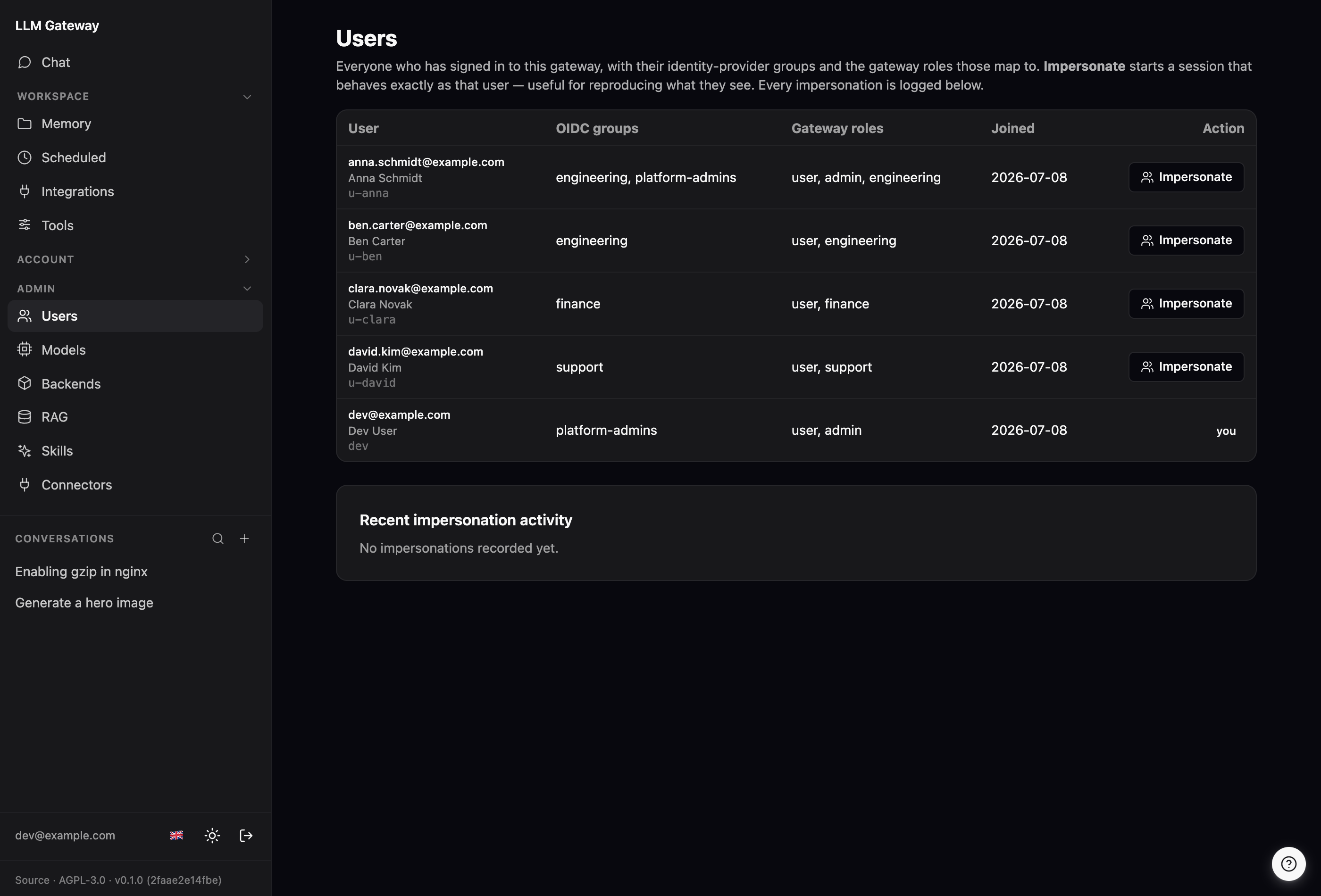Click the 'user, support' roles cell
This screenshot has width=1321, height=896.
click(831, 367)
